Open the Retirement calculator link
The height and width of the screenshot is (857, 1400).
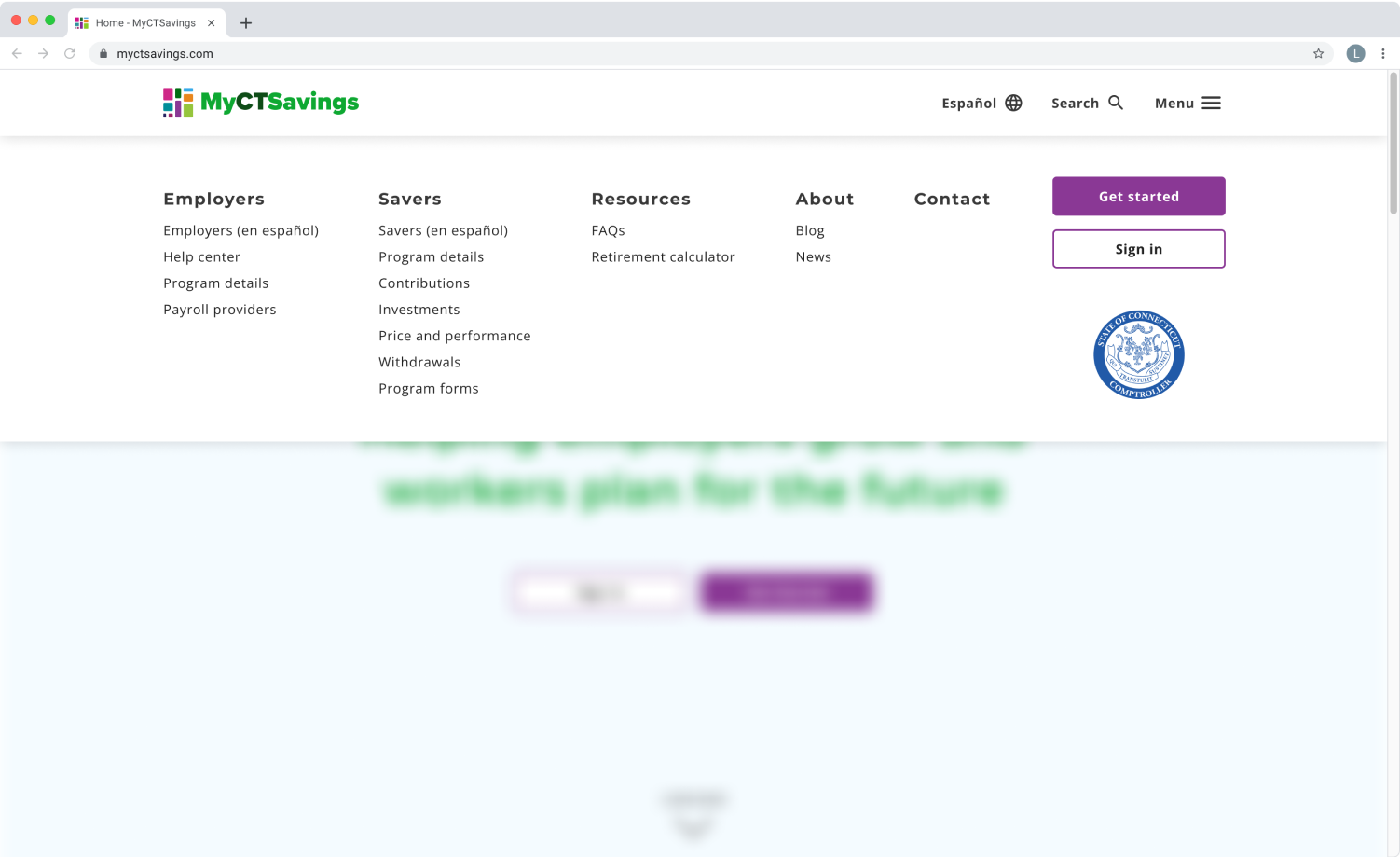click(x=663, y=256)
